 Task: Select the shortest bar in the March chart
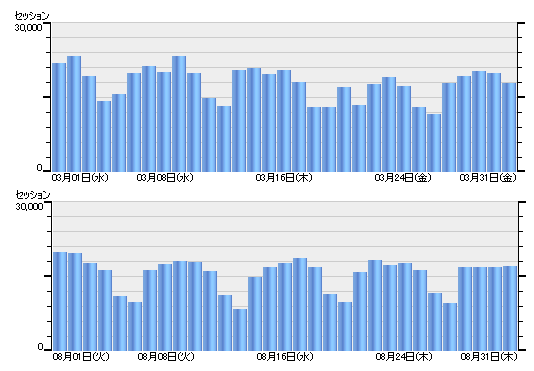click(x=434, y=143)
